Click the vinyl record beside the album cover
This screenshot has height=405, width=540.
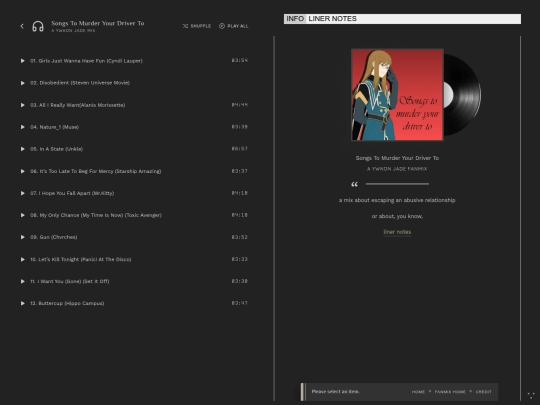coord(463,95)
